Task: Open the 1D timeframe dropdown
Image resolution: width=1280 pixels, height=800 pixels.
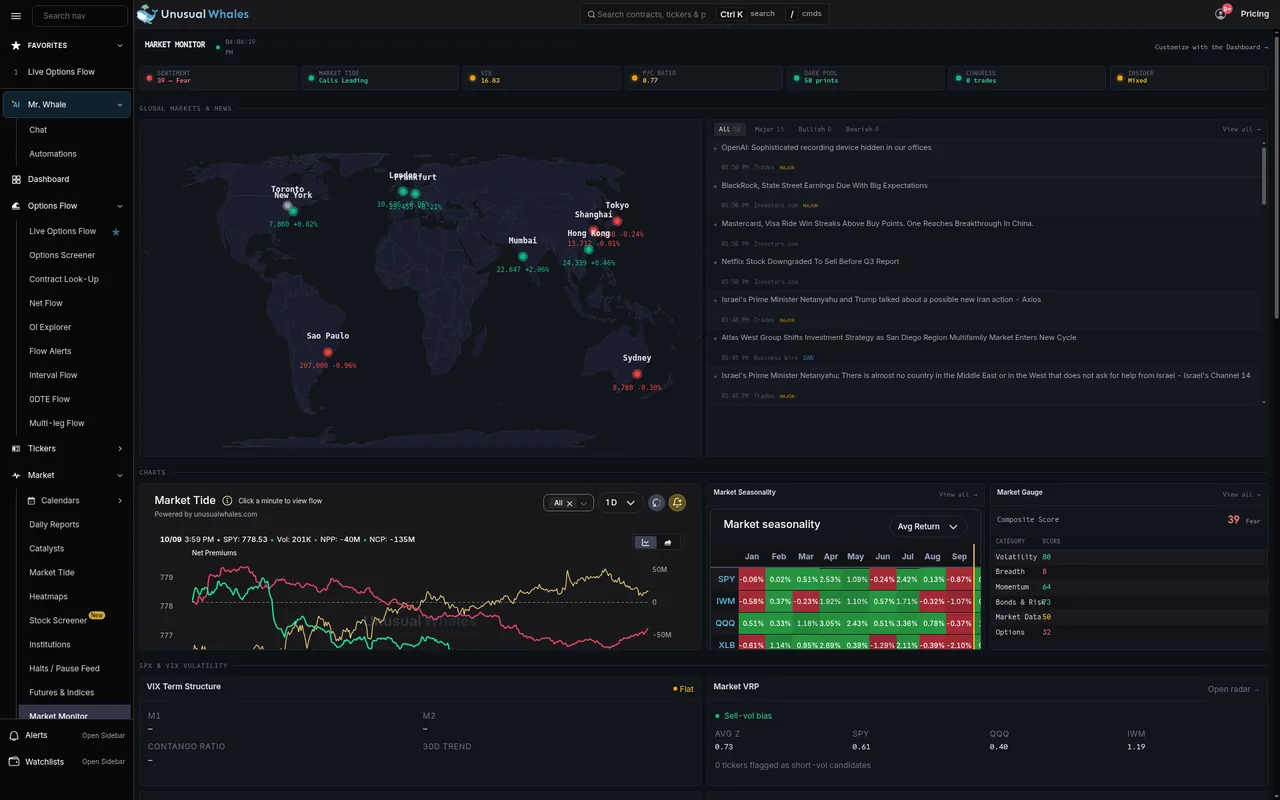Action: (620, 503)
